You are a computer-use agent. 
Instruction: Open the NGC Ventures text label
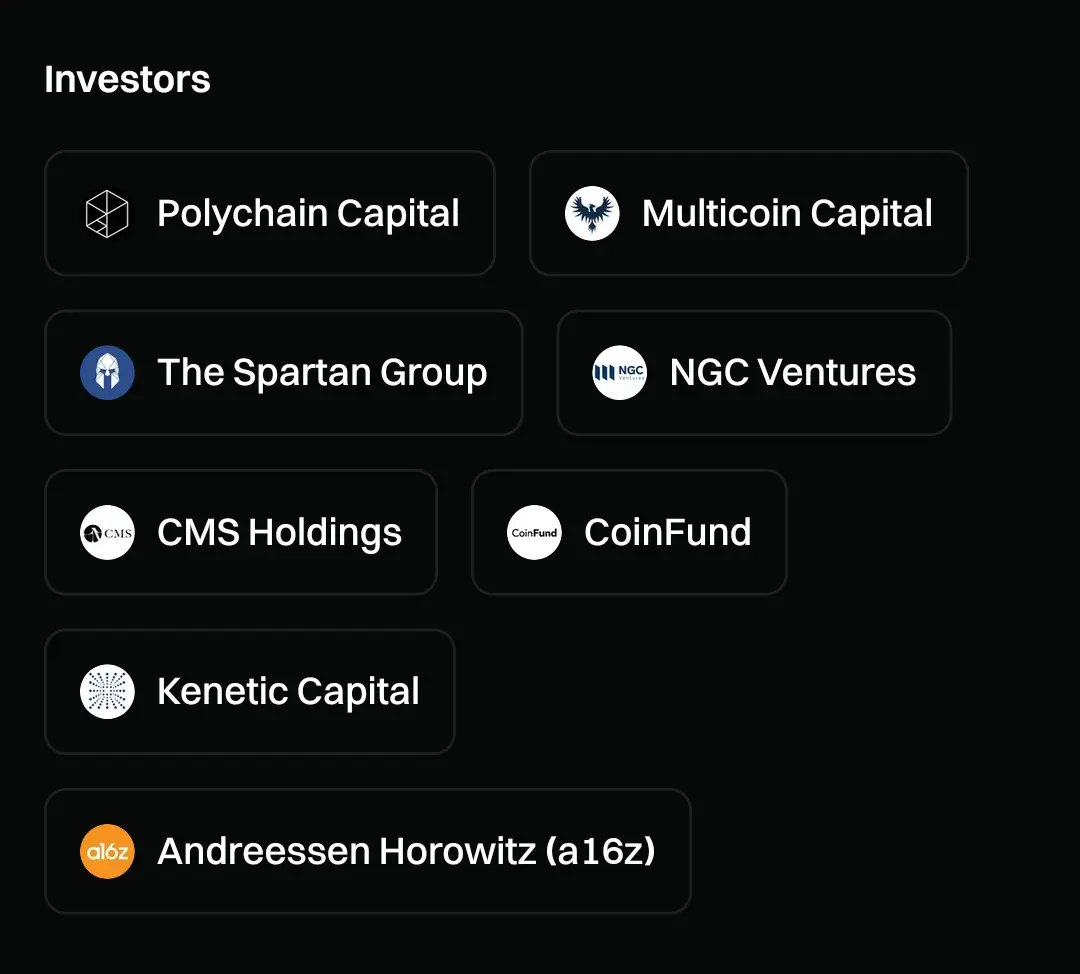coord(792,373)
